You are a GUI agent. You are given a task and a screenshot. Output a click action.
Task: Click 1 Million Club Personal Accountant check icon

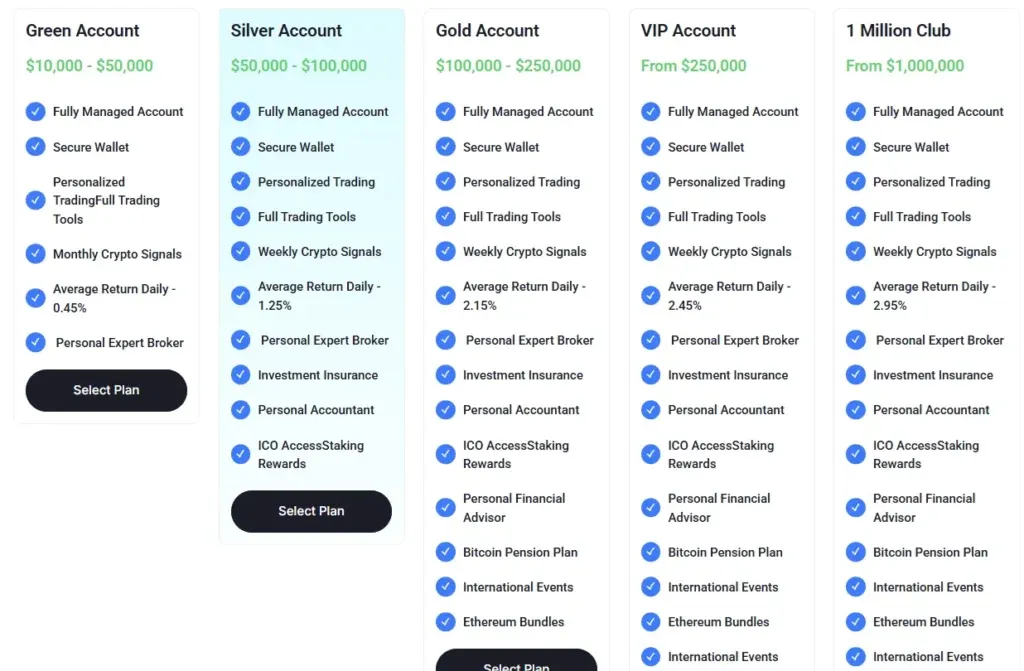[x=856, y=410]
